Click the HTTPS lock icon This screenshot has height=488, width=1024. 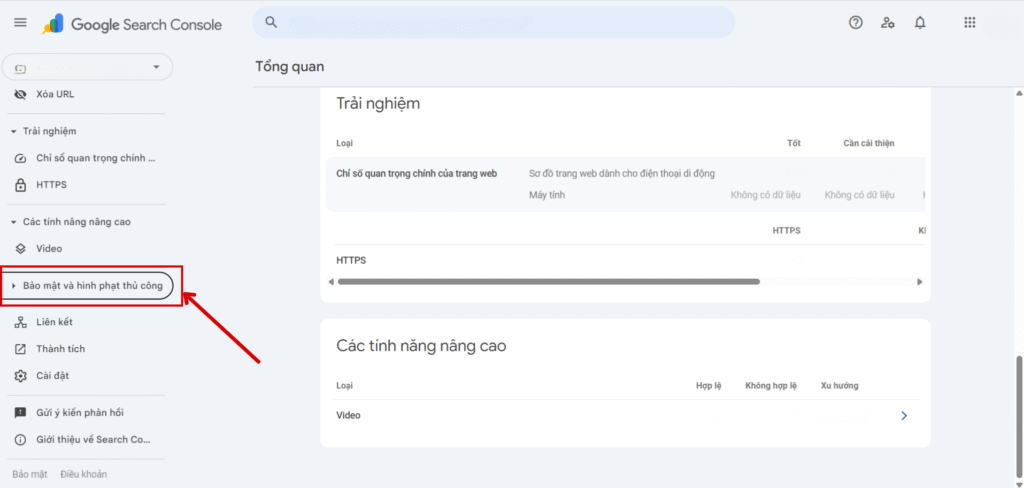click(20, 185)
